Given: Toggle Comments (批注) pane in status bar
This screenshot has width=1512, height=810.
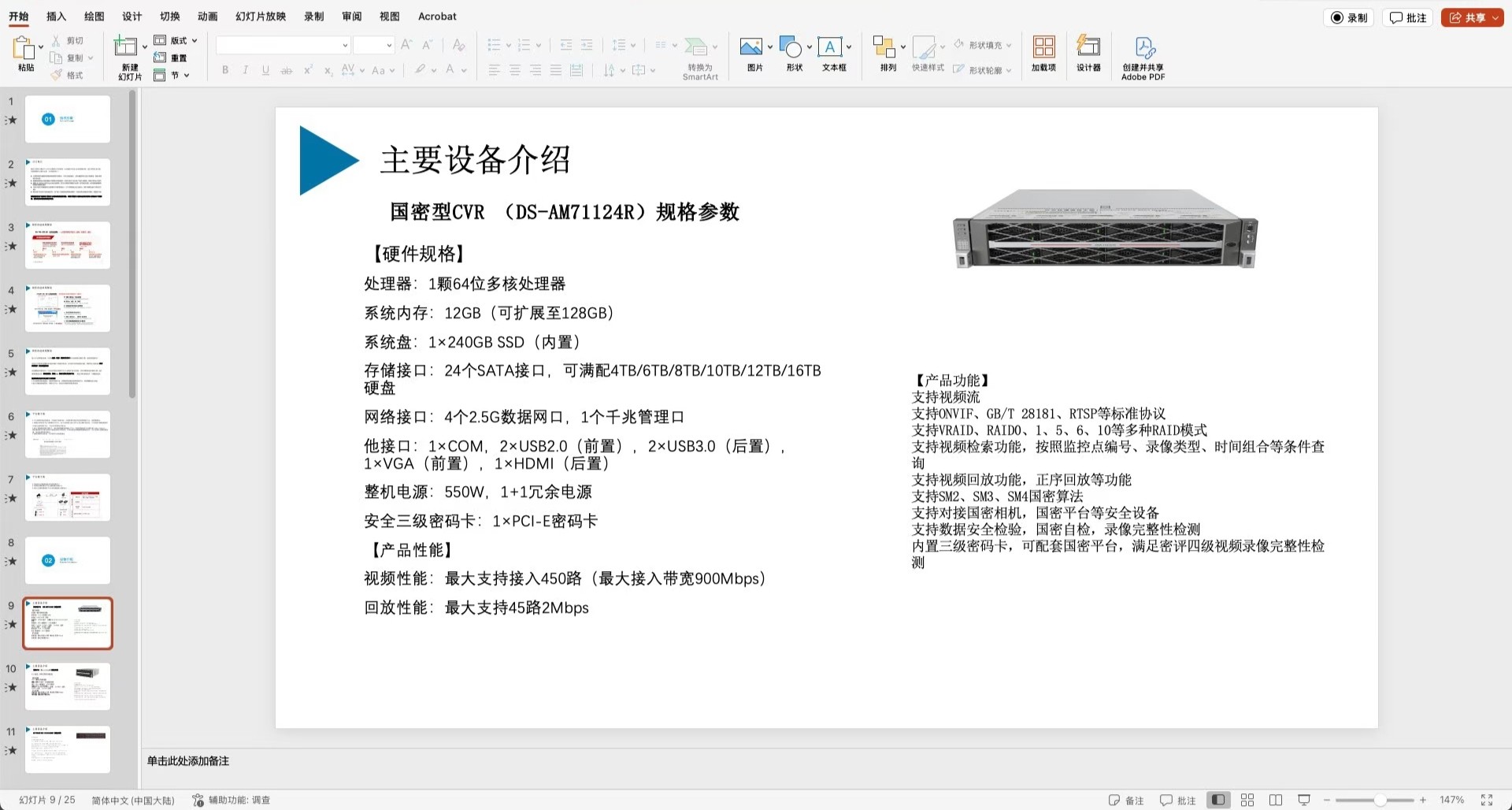Looking at the screenshot, I should (1178, 800).
